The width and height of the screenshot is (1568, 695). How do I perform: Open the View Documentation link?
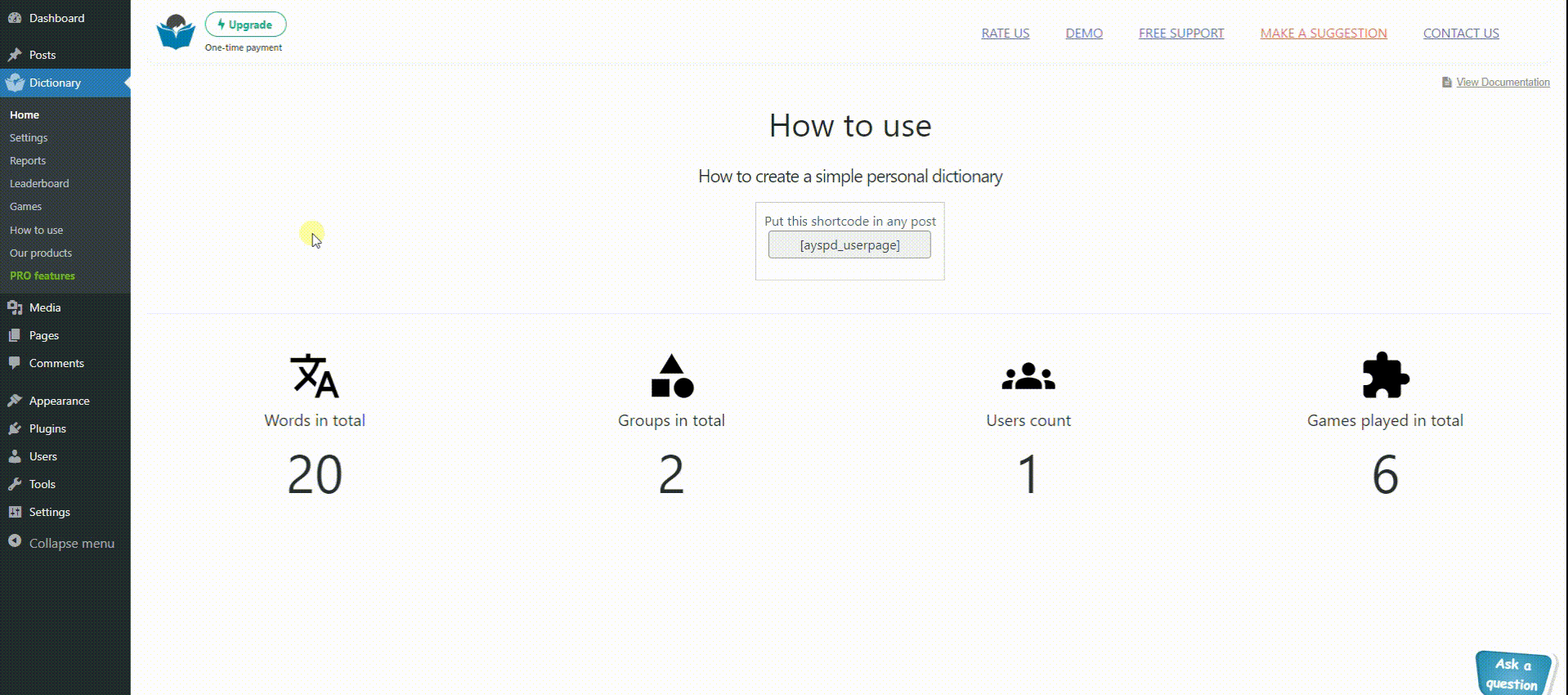click(x=1503, y=83)
